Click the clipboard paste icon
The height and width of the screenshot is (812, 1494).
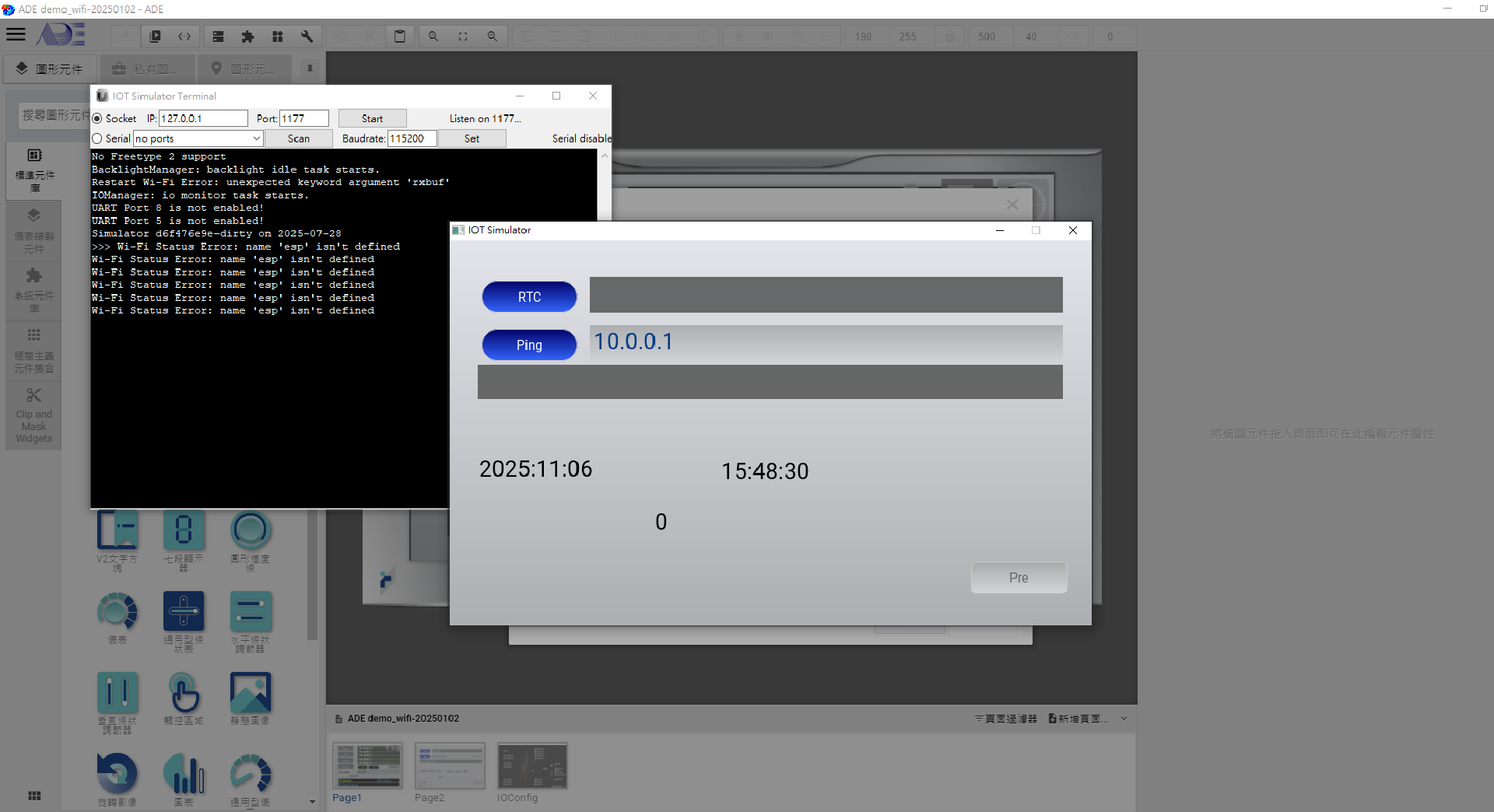[x=399, y=37]
